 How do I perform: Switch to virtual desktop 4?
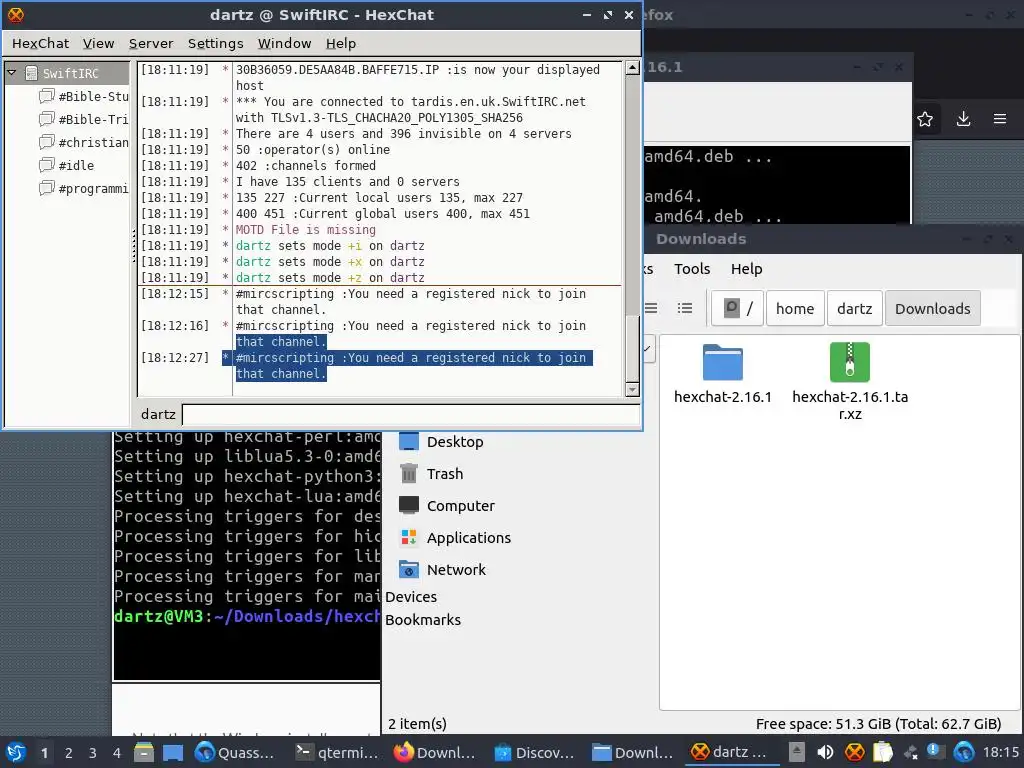coord(117,753)
